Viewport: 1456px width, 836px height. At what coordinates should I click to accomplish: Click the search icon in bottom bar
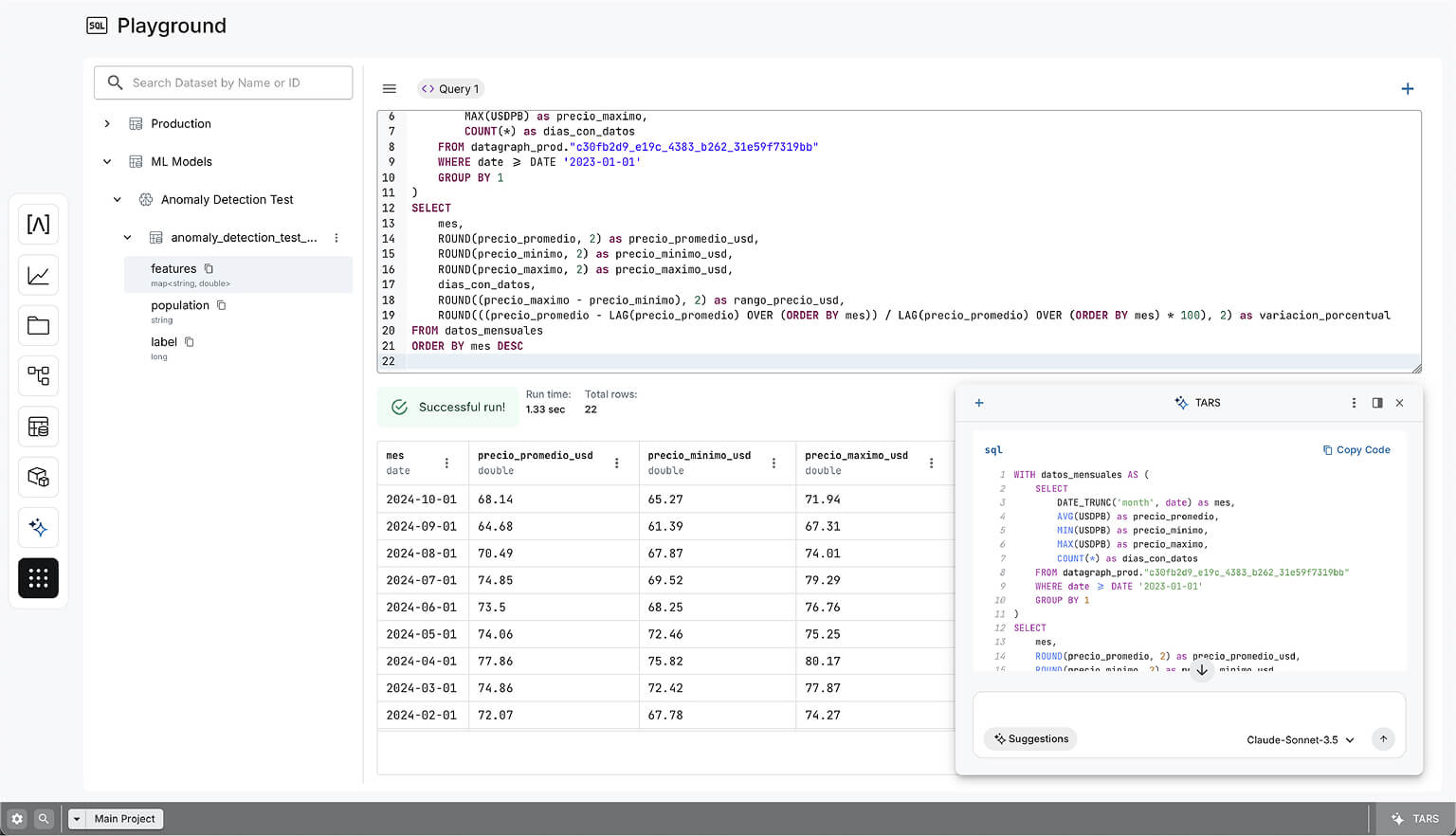[x=44, y=819]
